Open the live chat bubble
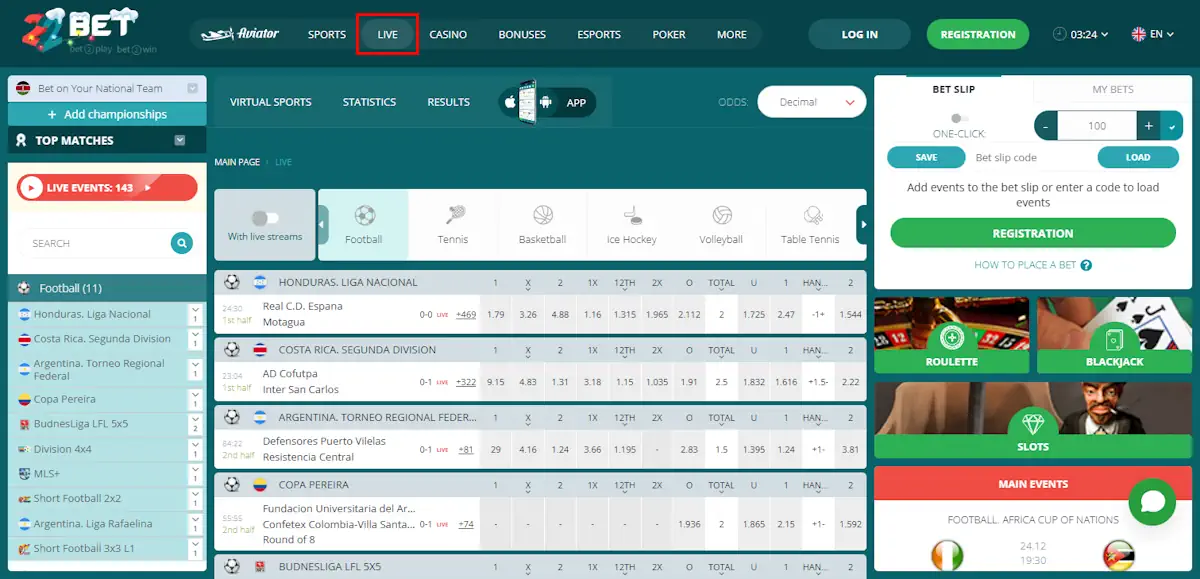 click(x=1152, y=502)
